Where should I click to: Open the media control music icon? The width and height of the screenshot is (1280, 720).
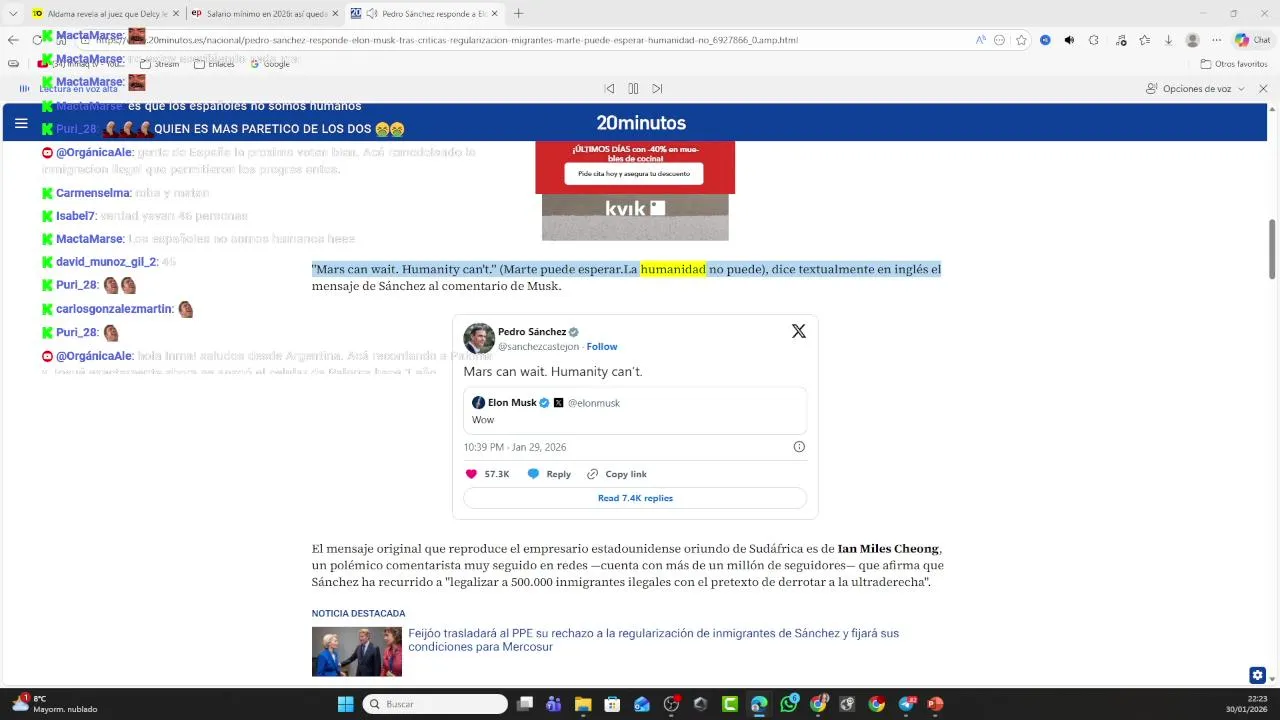1120,40
